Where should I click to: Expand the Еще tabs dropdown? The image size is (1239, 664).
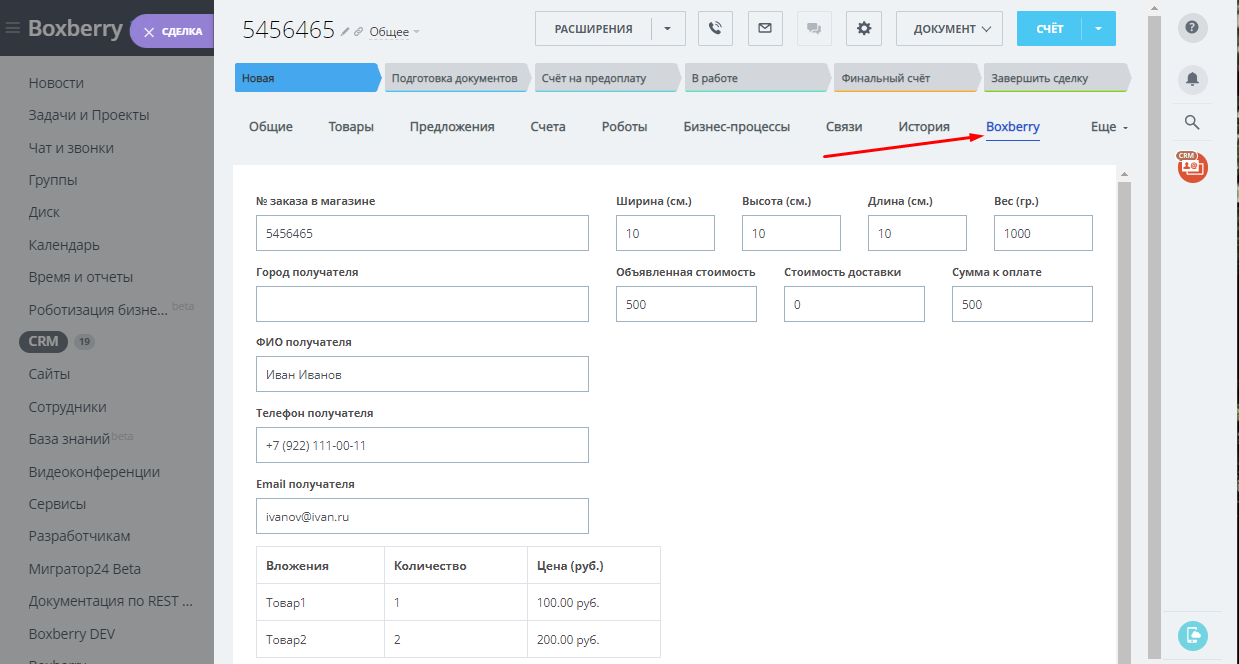pos(1109,128)
